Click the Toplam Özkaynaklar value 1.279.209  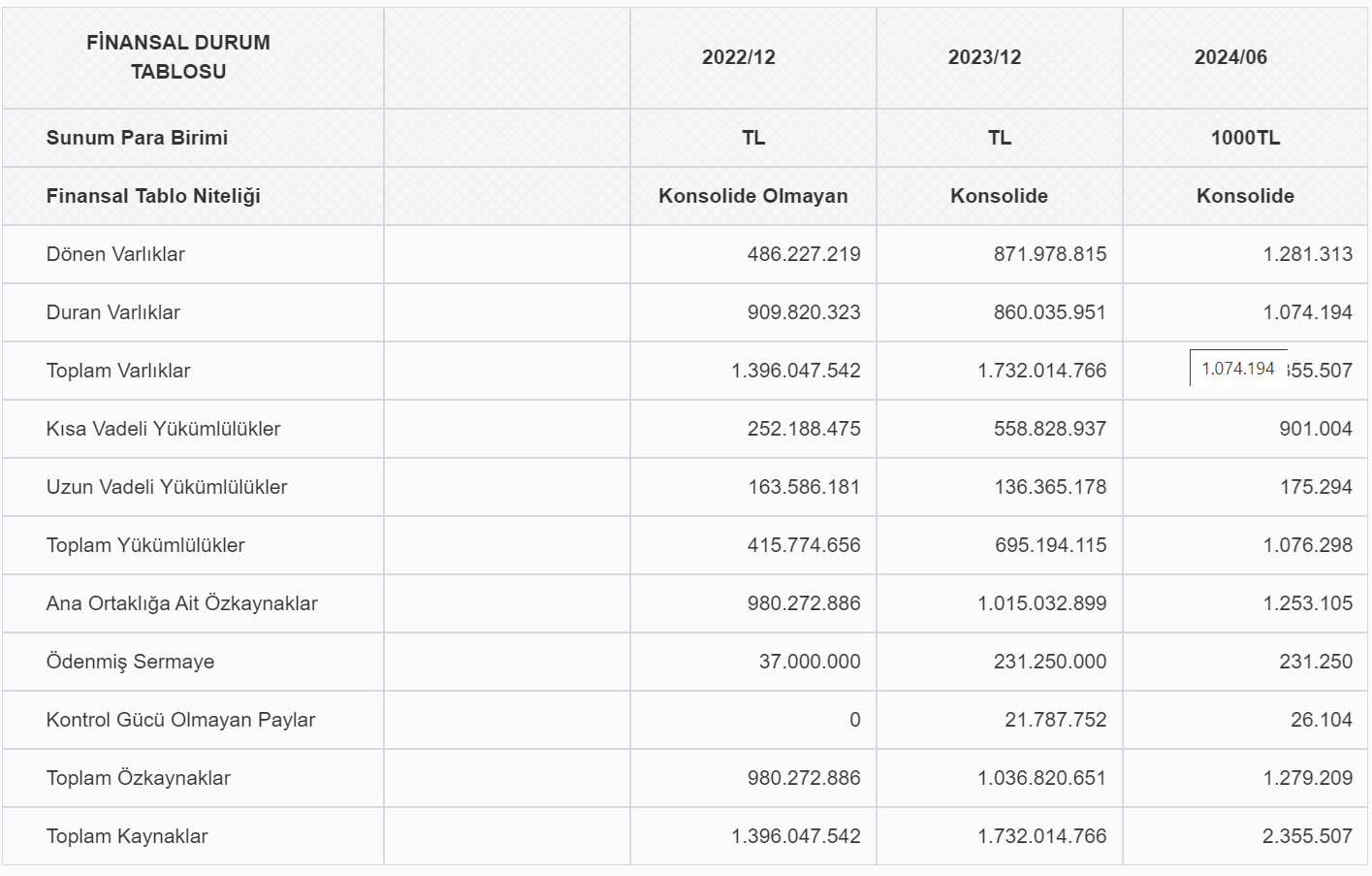click(x=1307, y=778)
